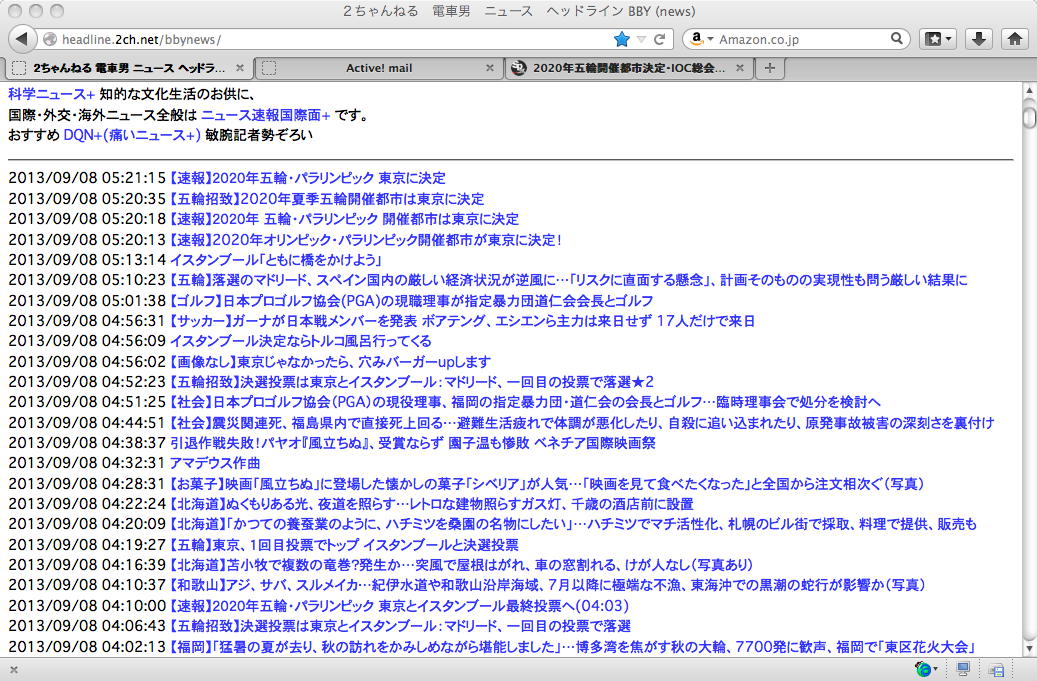Open 【ゴルフ】日本プロゴルフ協会 headline
The width and height of the screenshot is (1037, 681).
coord(412,301)
